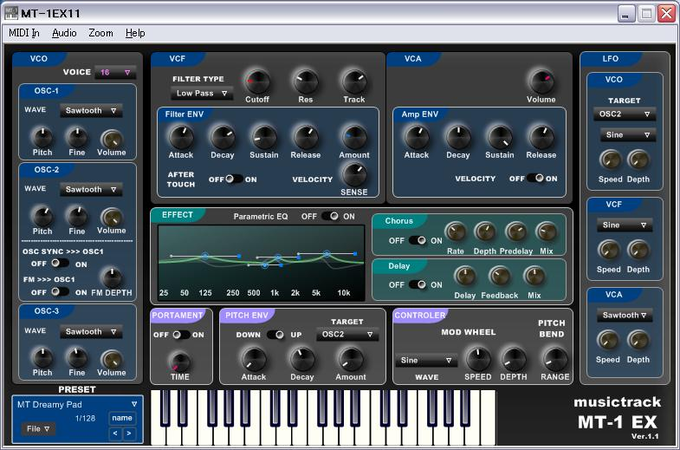This screenshot has height=450, width=680.
Task: Click the preset name button
Action: point(122,418)
